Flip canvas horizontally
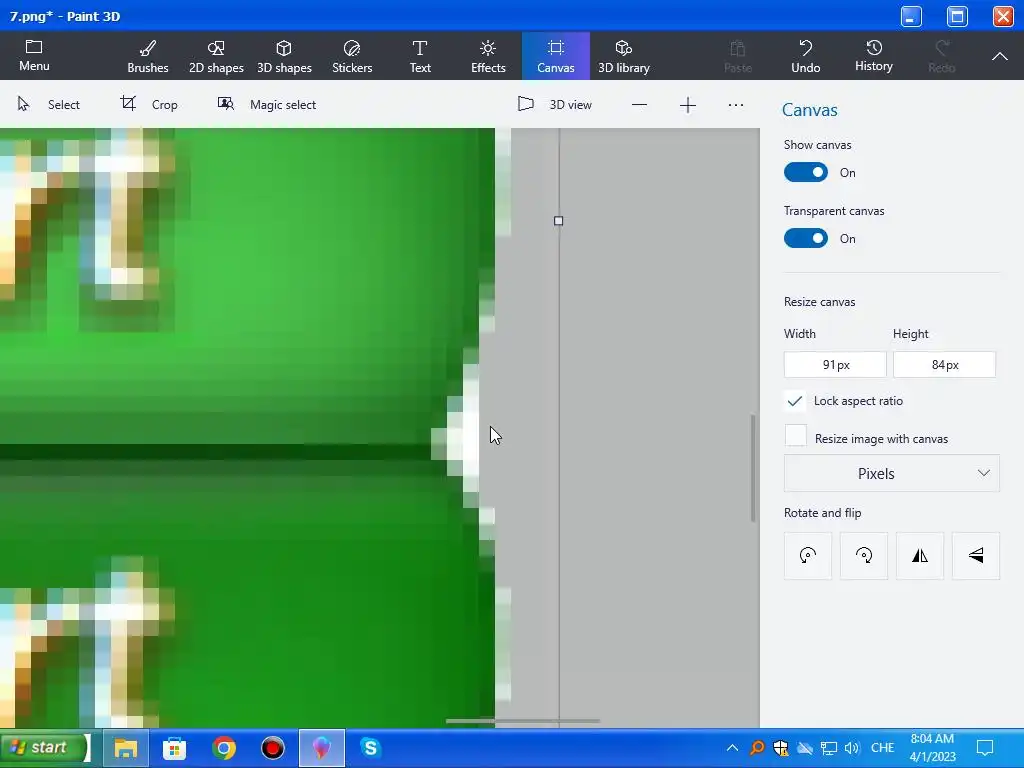The width and height of the screenshot is (1024, 768). coord(920,556)
